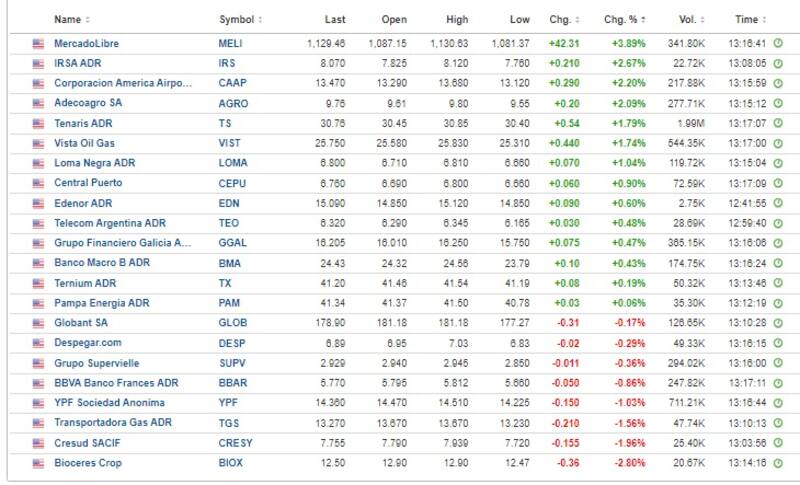The width and height of the screenshot is (800, 485).
Task: Open the Adecoagro SA stock link
Action: tap(89, 103)
